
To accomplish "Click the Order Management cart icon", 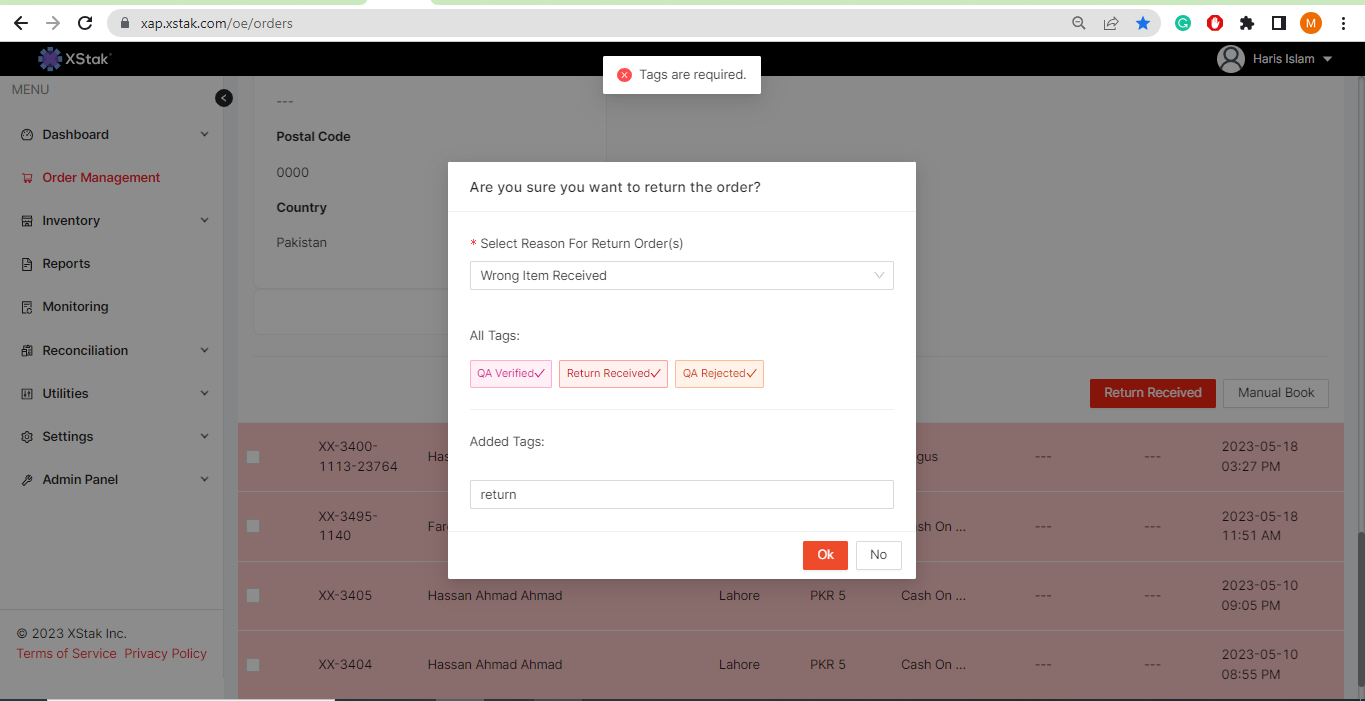I will pos(27,178).
